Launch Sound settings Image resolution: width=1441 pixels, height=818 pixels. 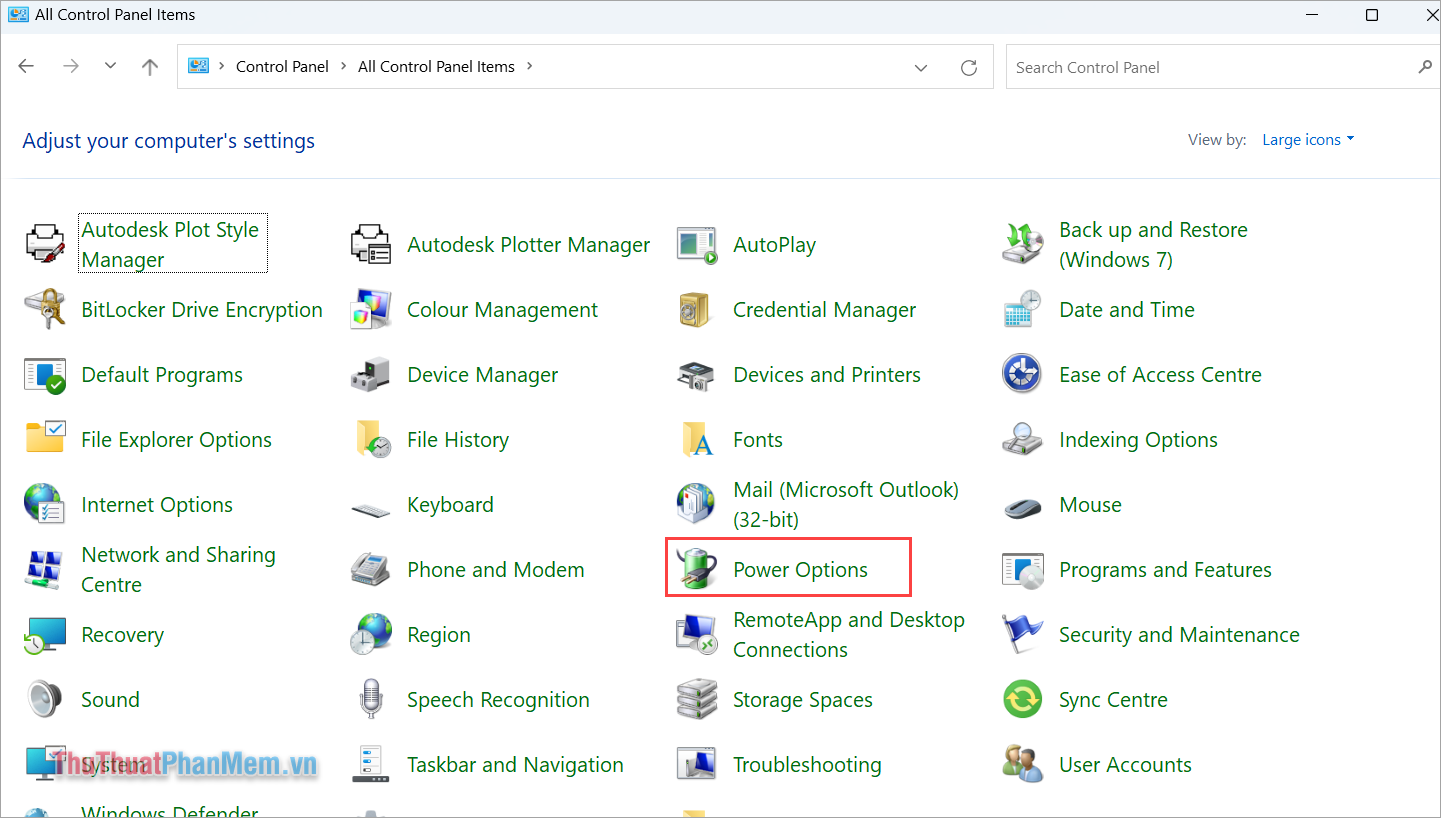(x=110, y=699)
